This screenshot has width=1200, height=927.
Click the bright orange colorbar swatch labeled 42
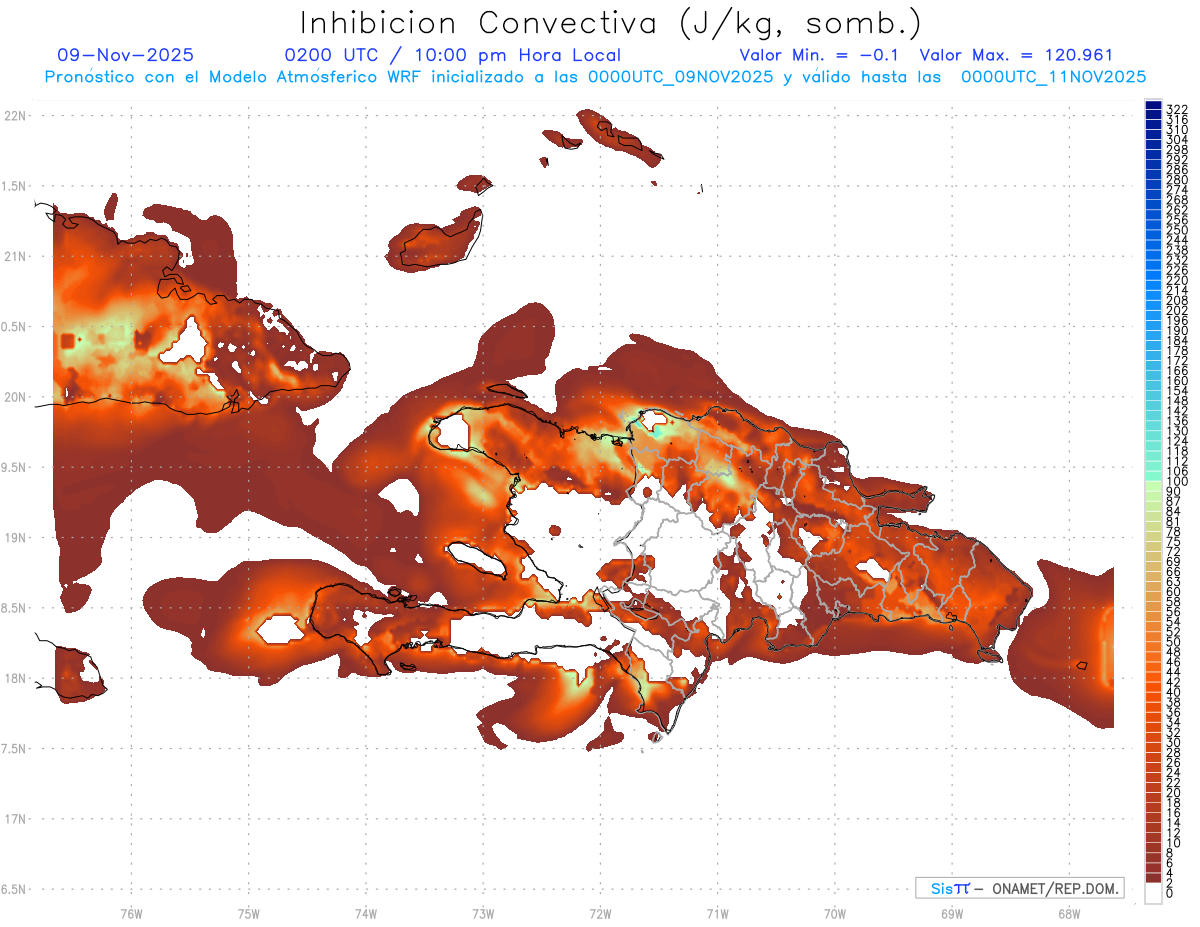1153,677
